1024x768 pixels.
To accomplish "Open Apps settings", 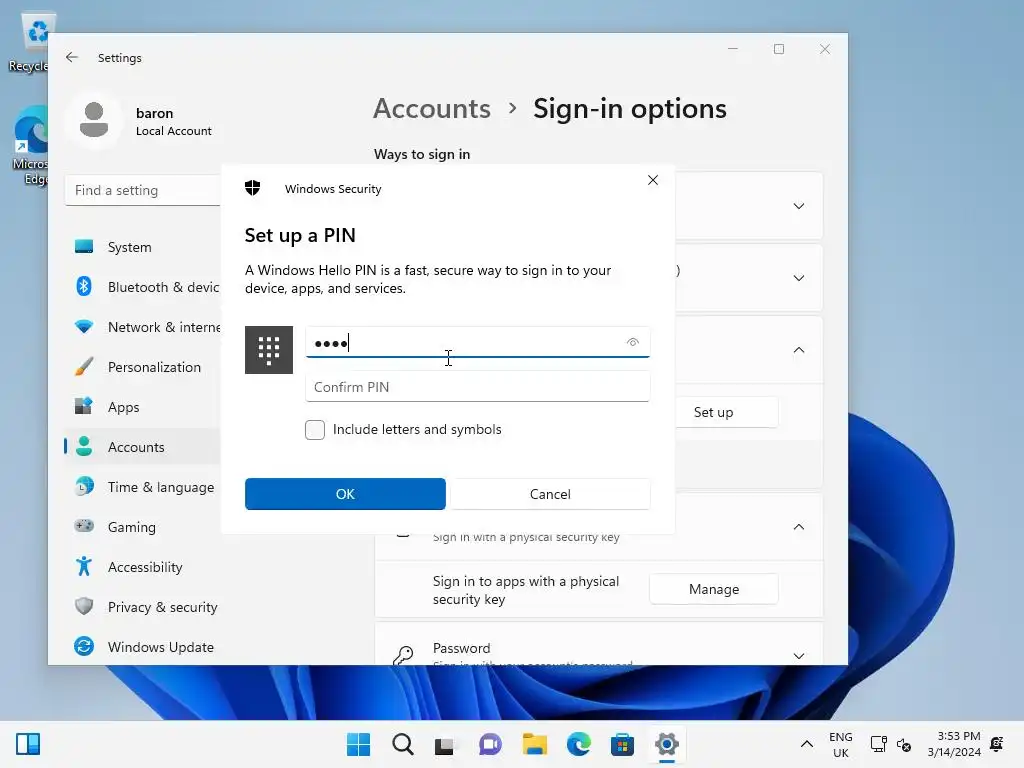I will [x=142, y=407].
